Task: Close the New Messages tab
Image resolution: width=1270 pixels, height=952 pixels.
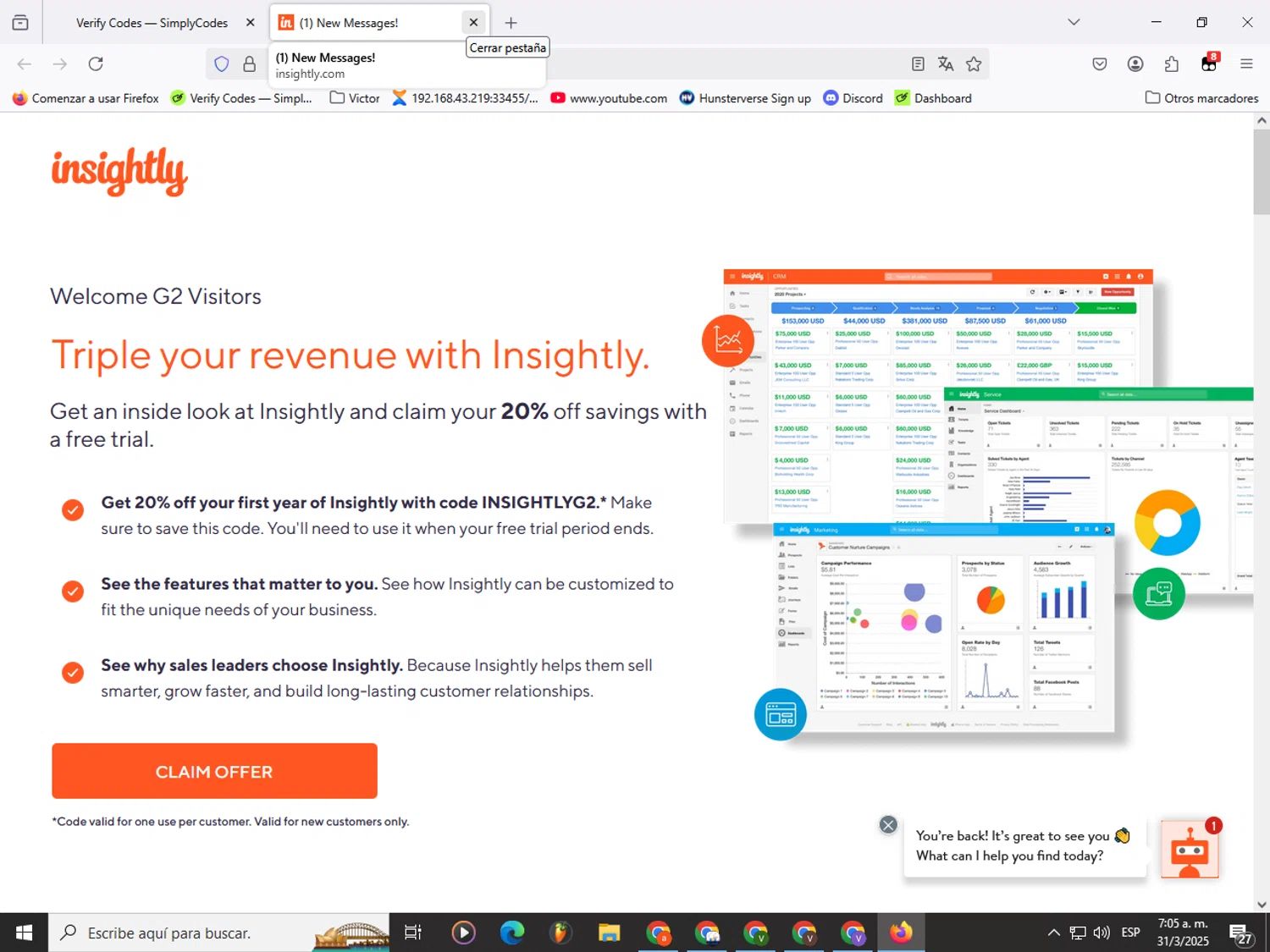Action: coord(474,23)
